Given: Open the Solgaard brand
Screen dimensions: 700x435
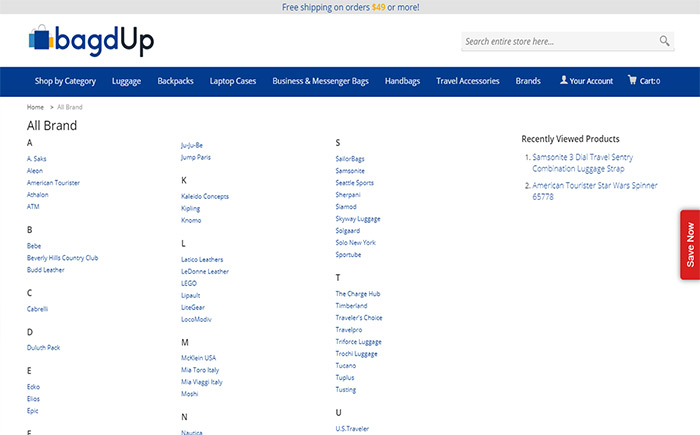Looking at the screenshot, I should point(348,231).
